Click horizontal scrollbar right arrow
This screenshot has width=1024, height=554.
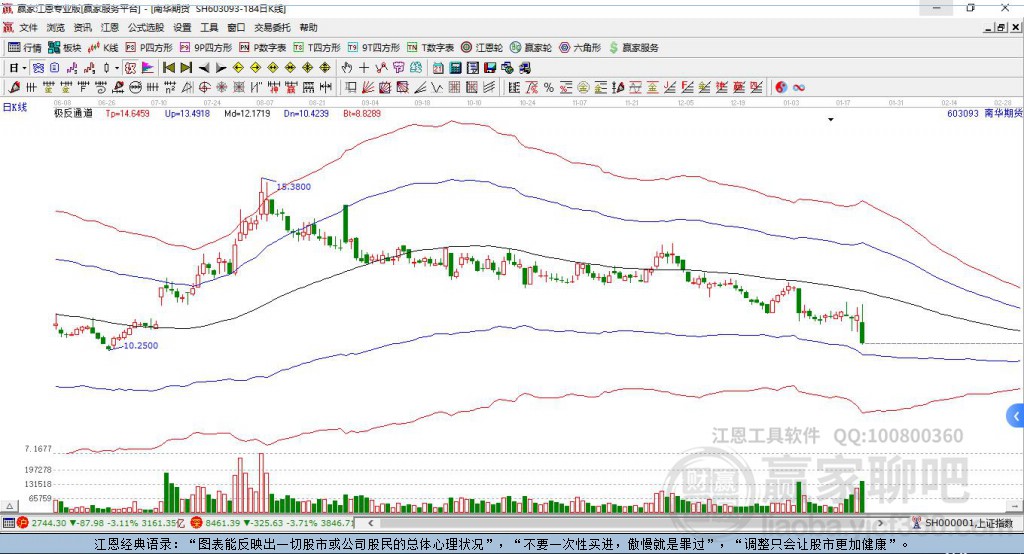[x=880, y=523]
